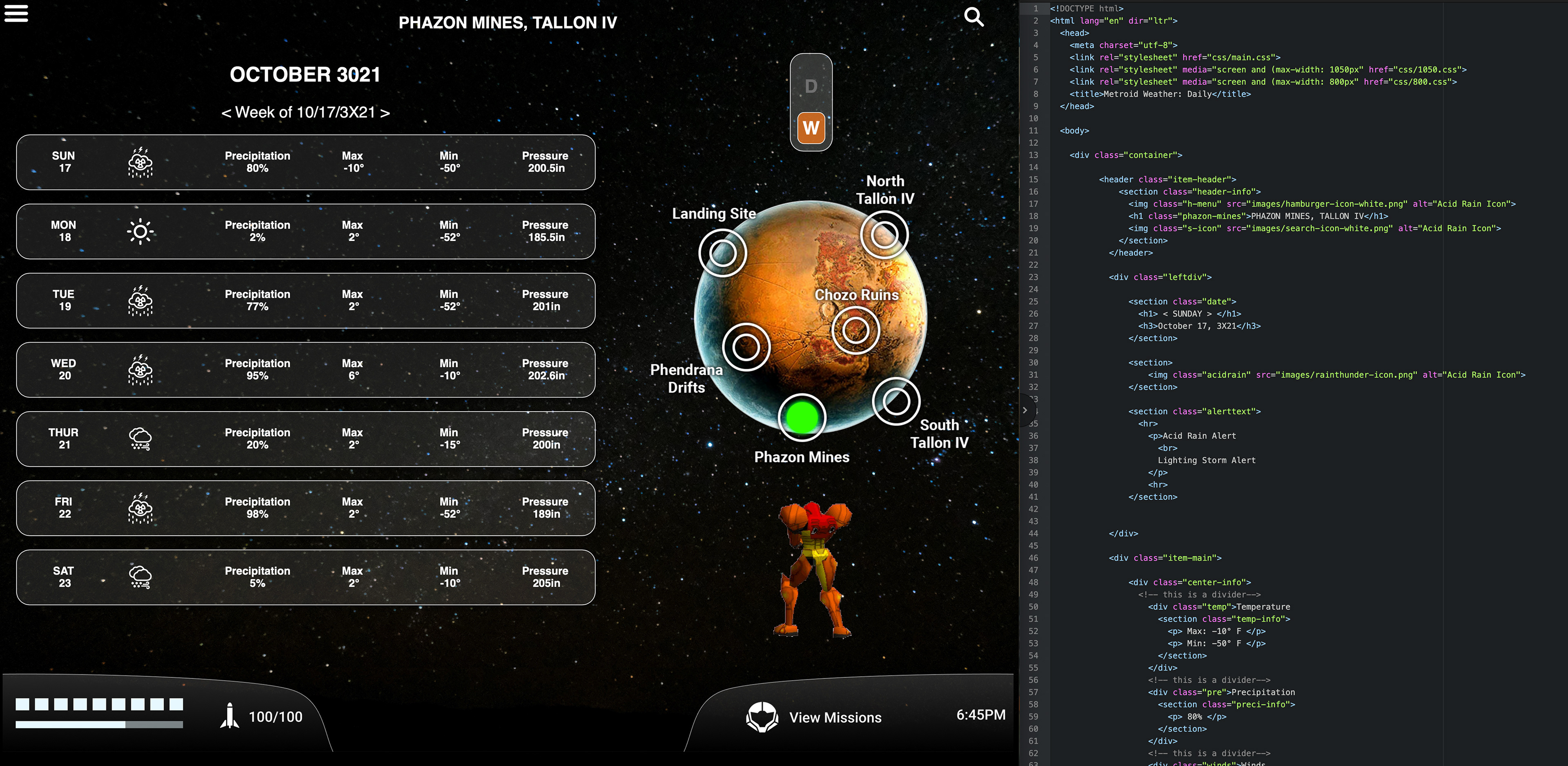Open View Missions
This screenshot has width=1568, height=766.
tap(835, 717)
